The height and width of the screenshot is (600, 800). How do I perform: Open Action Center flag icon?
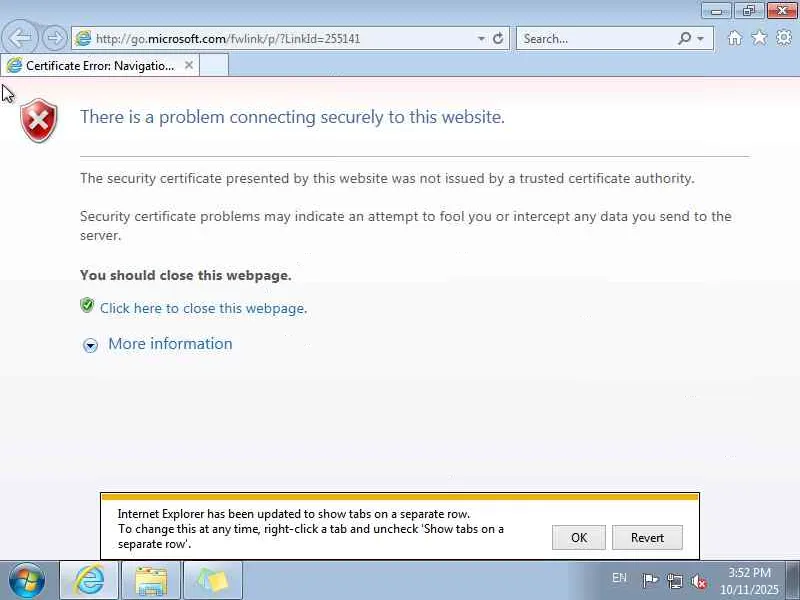point(650,581)
